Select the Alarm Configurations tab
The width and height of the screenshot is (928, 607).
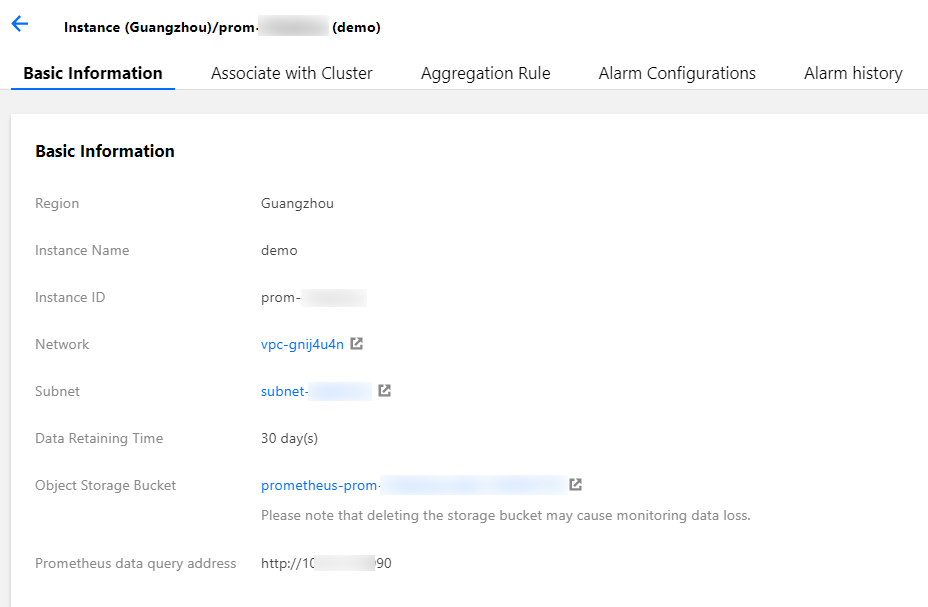coord(677,73)
